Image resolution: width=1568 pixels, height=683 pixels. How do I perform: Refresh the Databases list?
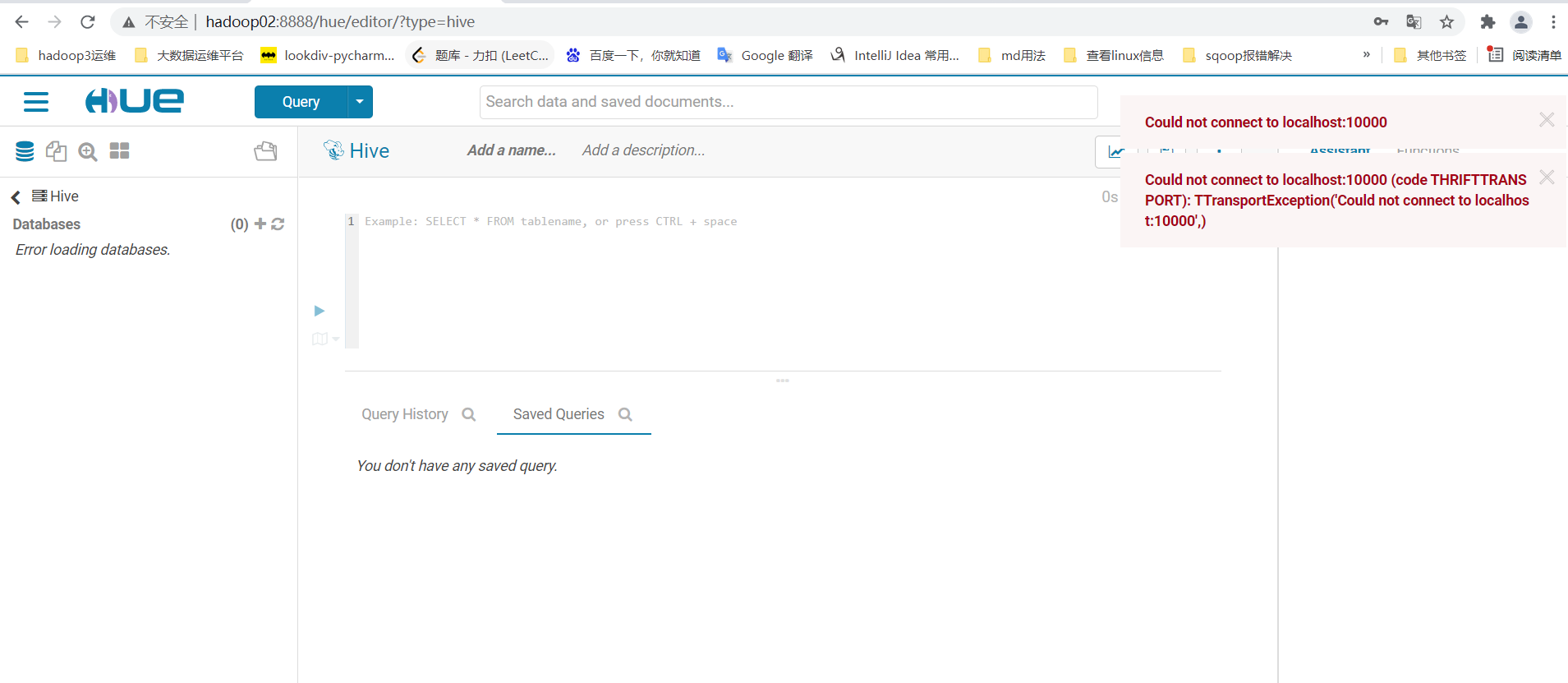coord(278,224)
